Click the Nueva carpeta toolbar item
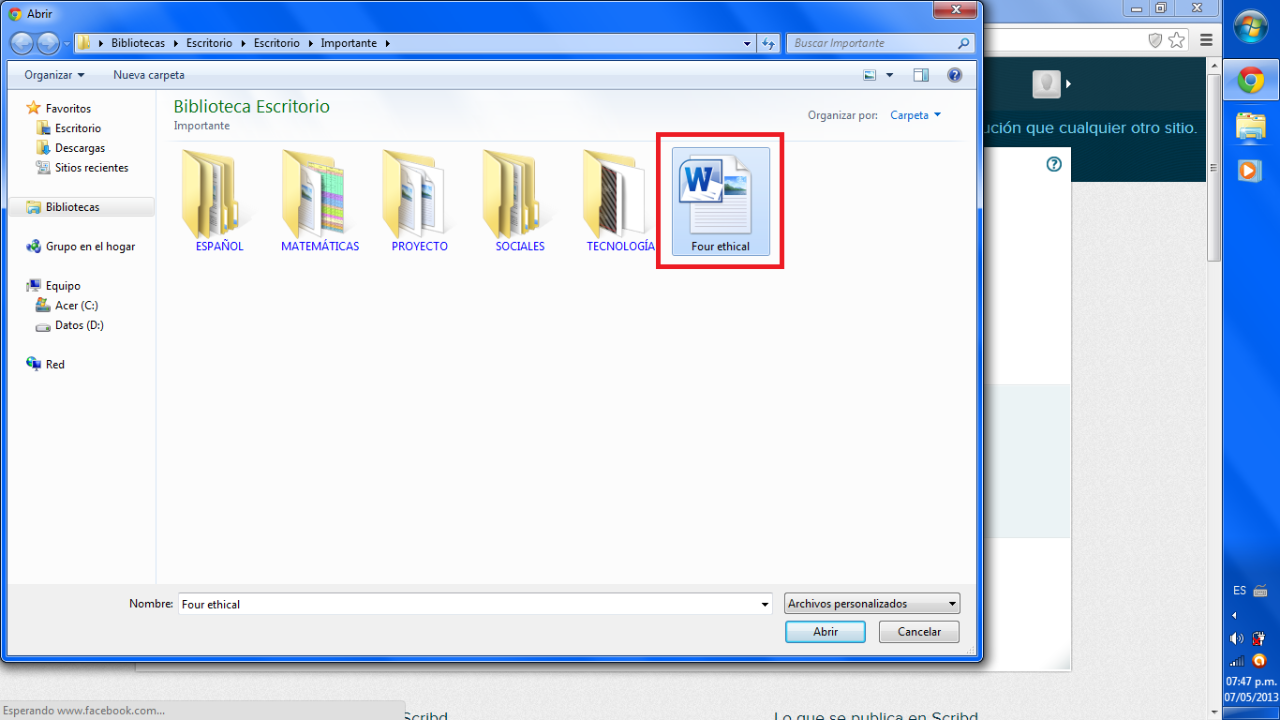1280x720 pixels. 149,75
